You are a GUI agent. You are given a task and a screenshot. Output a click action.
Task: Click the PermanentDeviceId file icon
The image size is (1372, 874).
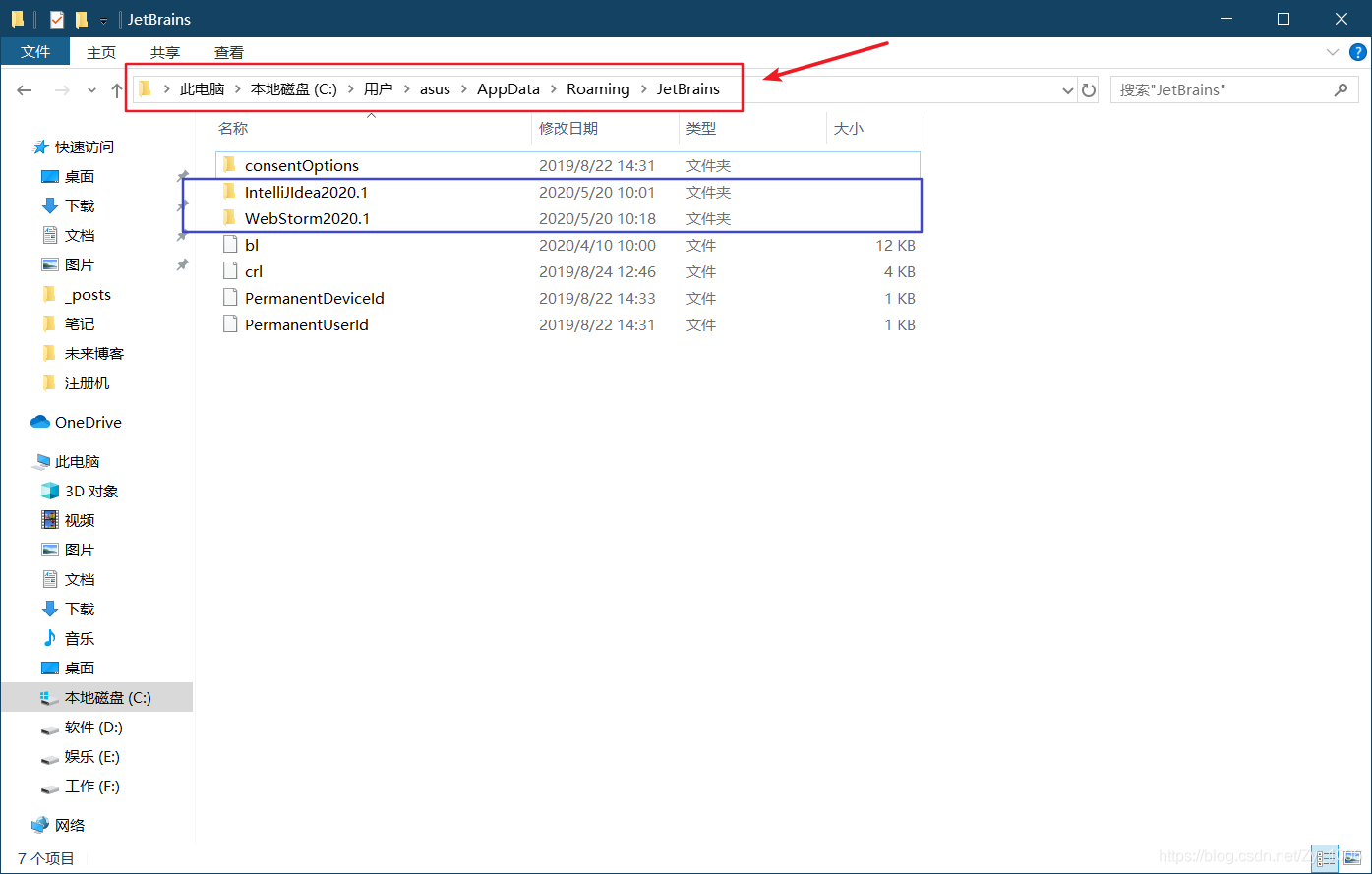click(x=230, y=298)
